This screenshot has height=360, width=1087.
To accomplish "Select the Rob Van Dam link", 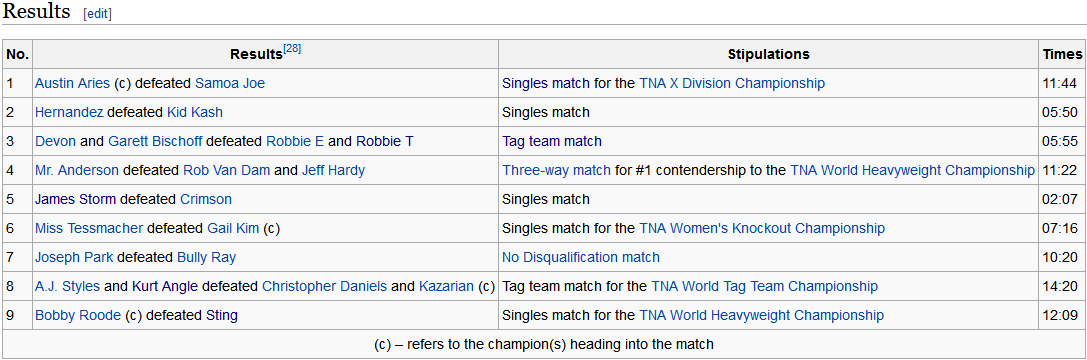I will coord(227,171).
